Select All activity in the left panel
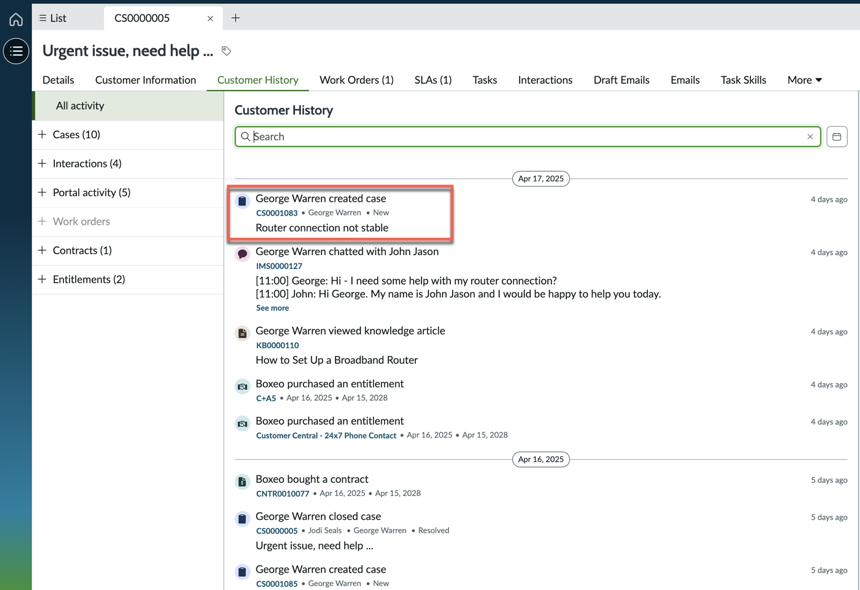The image size is (860, 590). [x=128, y=106]
